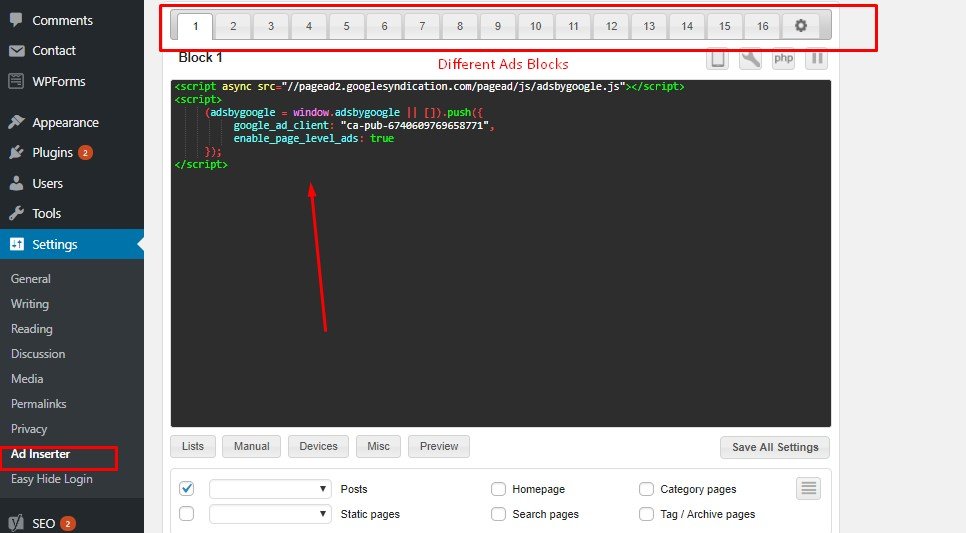Image resolution: width=966 pixels, height=533 pixels.
Task: Click the Plugins update count badge
Action: pyautogui.click(x=85, y=153)
